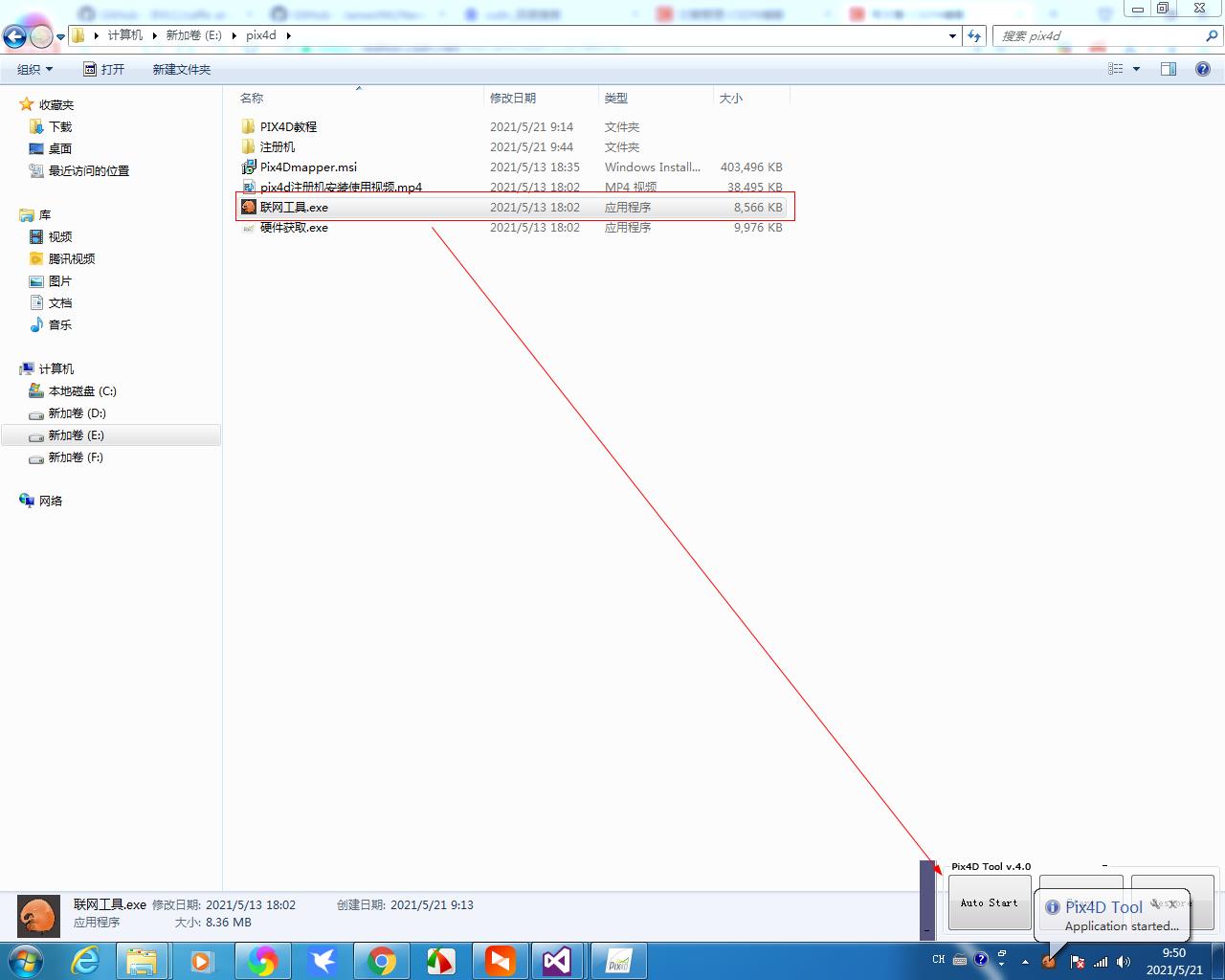Launch Internet Explorer from the taskbar
This screenshot has width=1225, height=980.
click(86, 961)
